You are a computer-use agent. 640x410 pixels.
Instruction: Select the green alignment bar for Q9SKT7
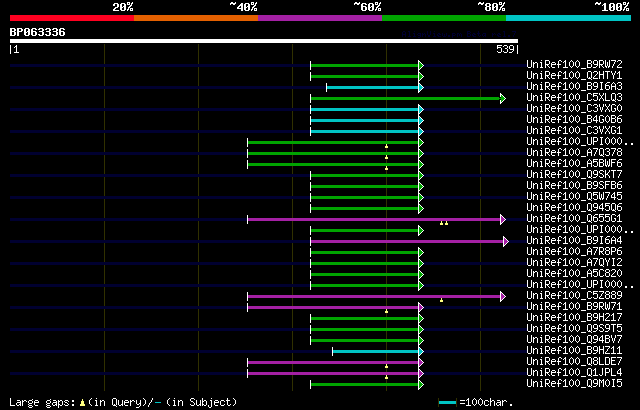364,175
